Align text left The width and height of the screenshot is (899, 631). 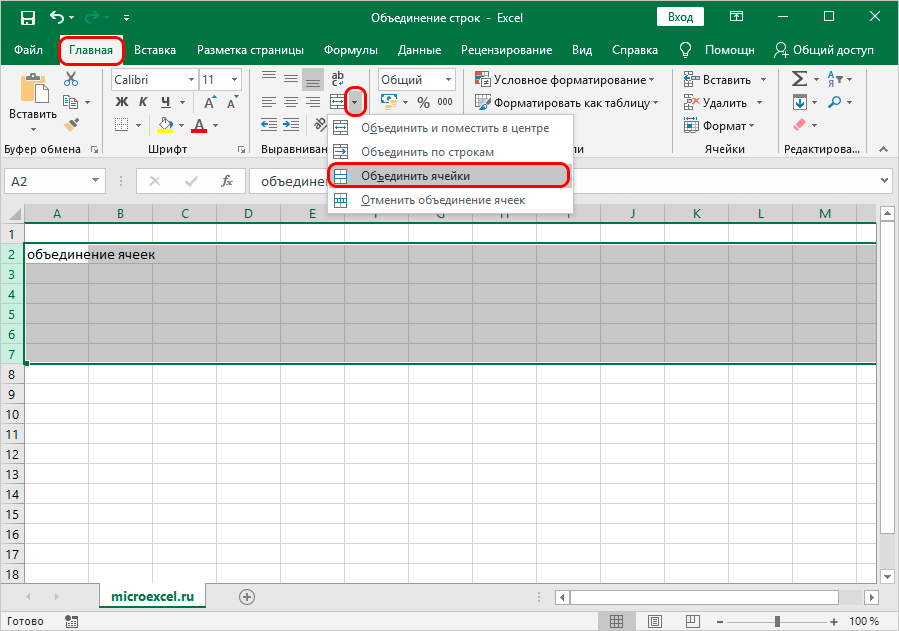(x=269, y=102)
